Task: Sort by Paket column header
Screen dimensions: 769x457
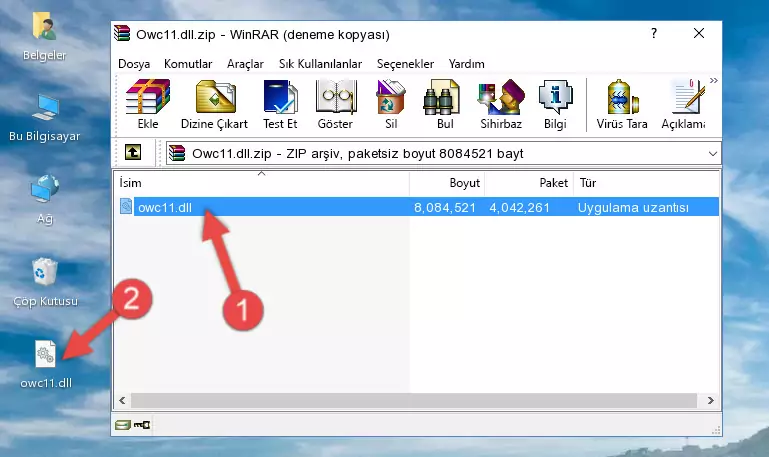Action: click(x=529, y=183)
